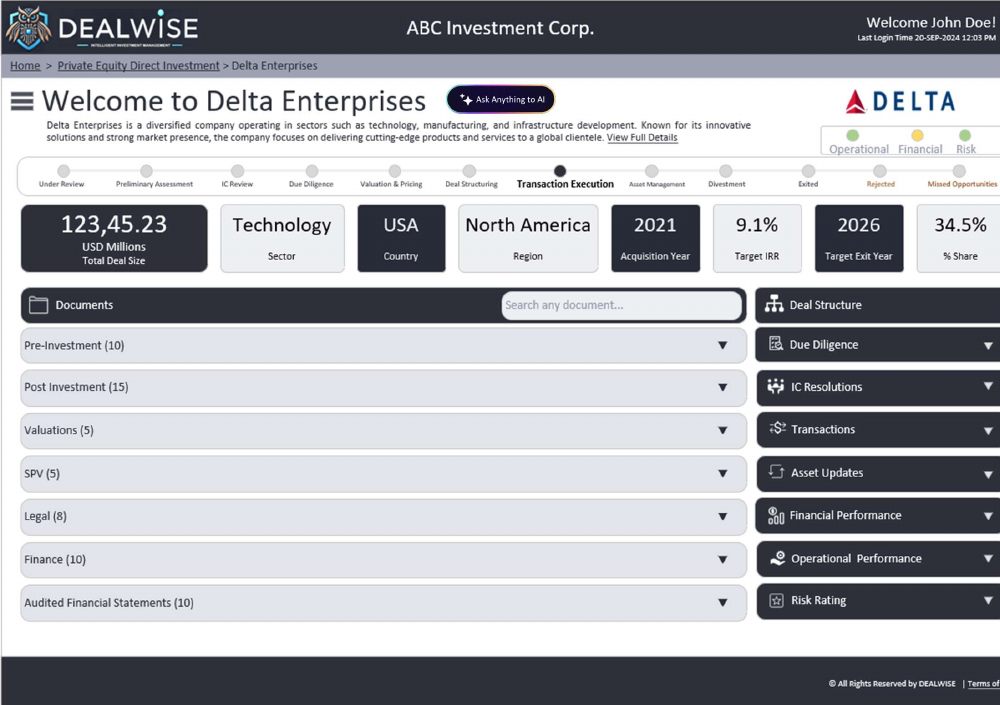Screen dimensions: 1000x705
Task: Click the Delta company logo
Action: pos(900,101)
